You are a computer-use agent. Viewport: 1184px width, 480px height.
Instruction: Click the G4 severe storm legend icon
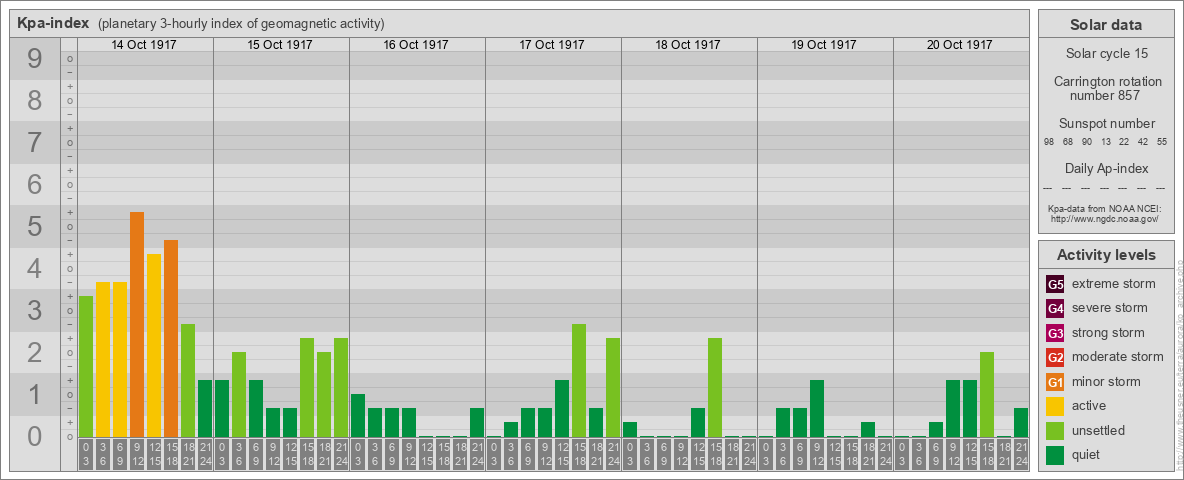[x=1055, y=308]
